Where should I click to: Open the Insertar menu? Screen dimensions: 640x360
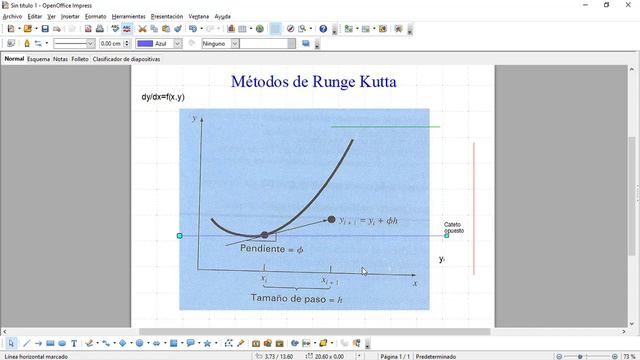coord(70,16)
